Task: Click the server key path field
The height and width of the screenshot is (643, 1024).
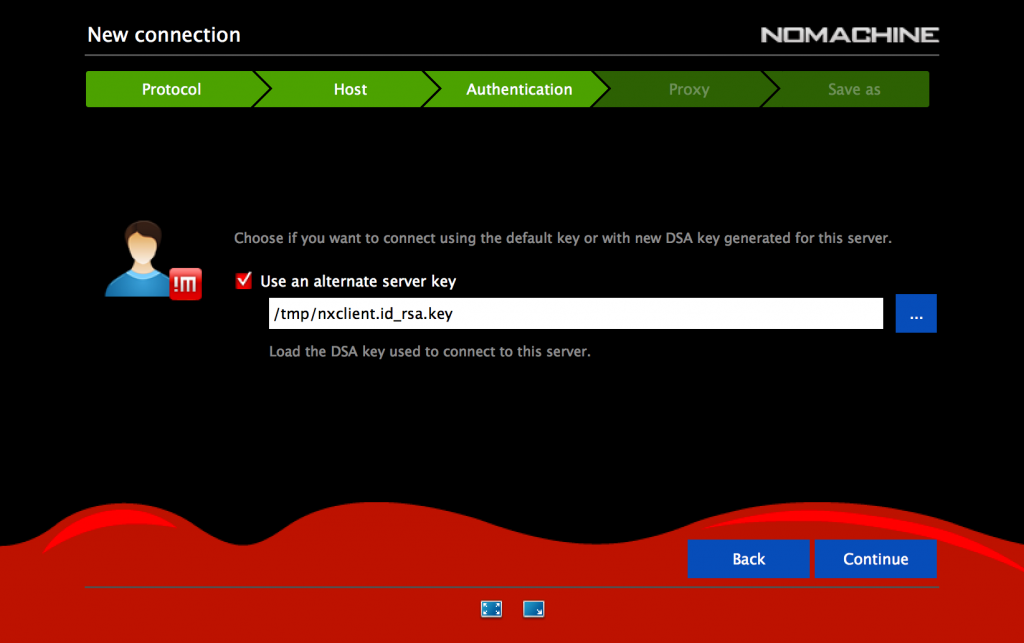Action: pos(575,313)
